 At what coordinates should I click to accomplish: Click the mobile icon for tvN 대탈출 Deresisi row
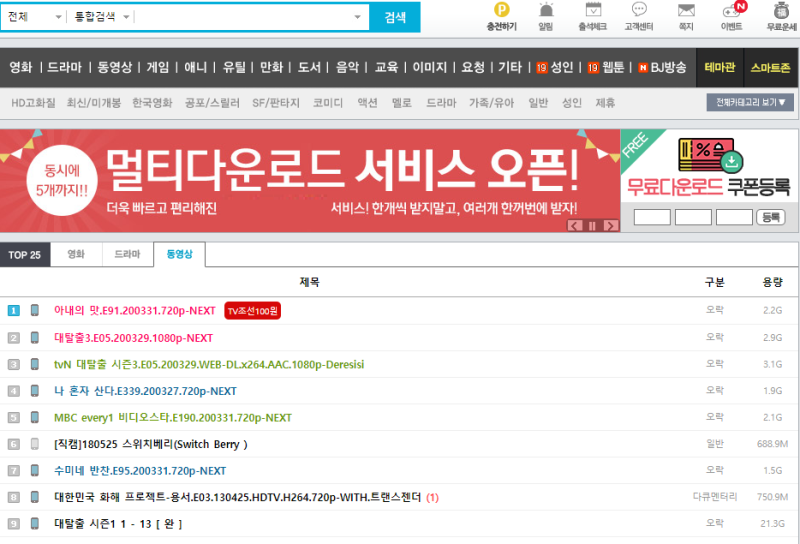35,364
